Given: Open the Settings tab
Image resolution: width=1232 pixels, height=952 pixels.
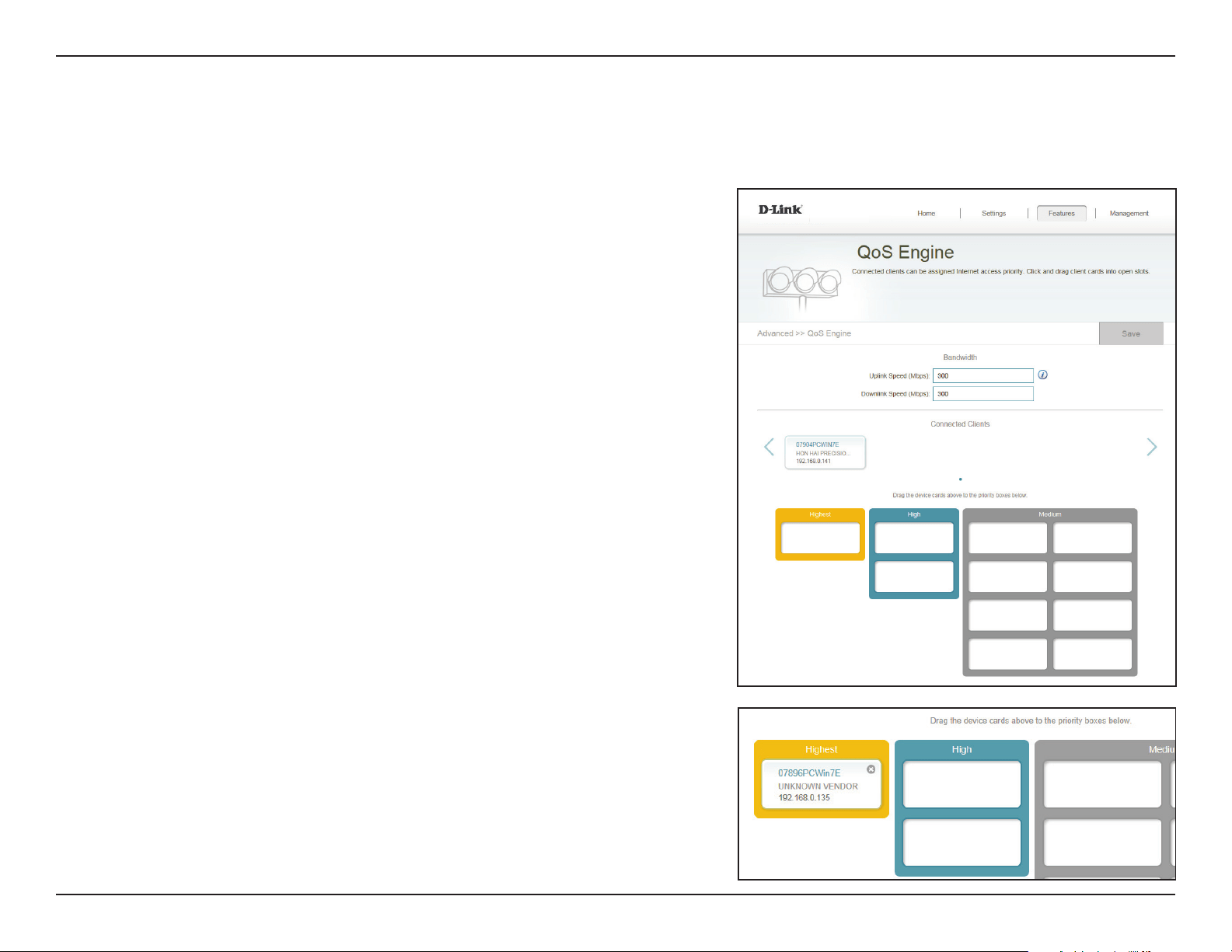Looking at the screenshot, I should click(x=993, y=213).
